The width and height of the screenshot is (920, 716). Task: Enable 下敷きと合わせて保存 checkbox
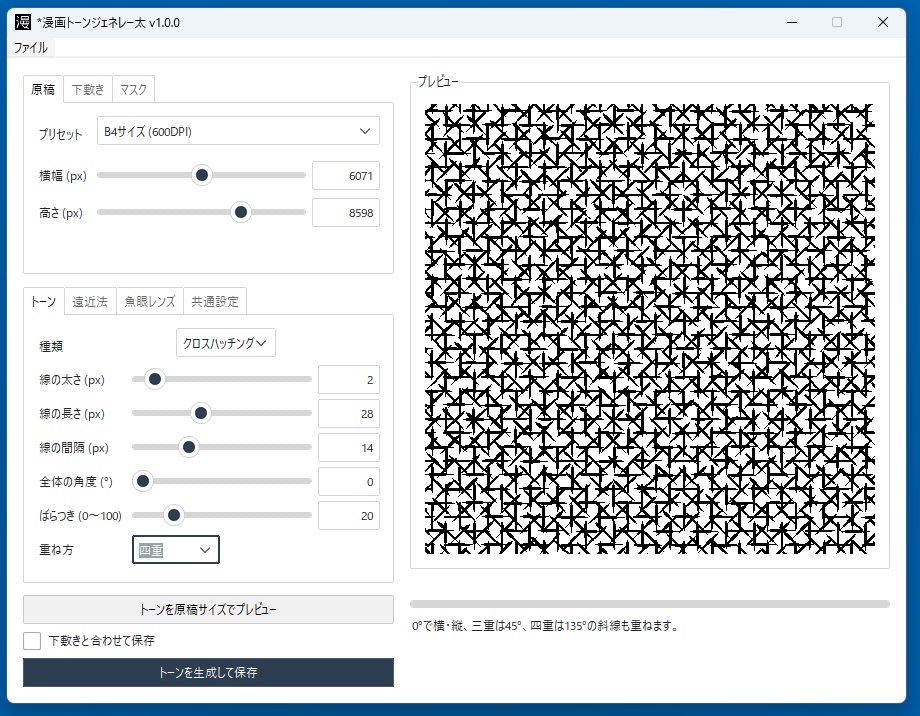pos(32,640)
